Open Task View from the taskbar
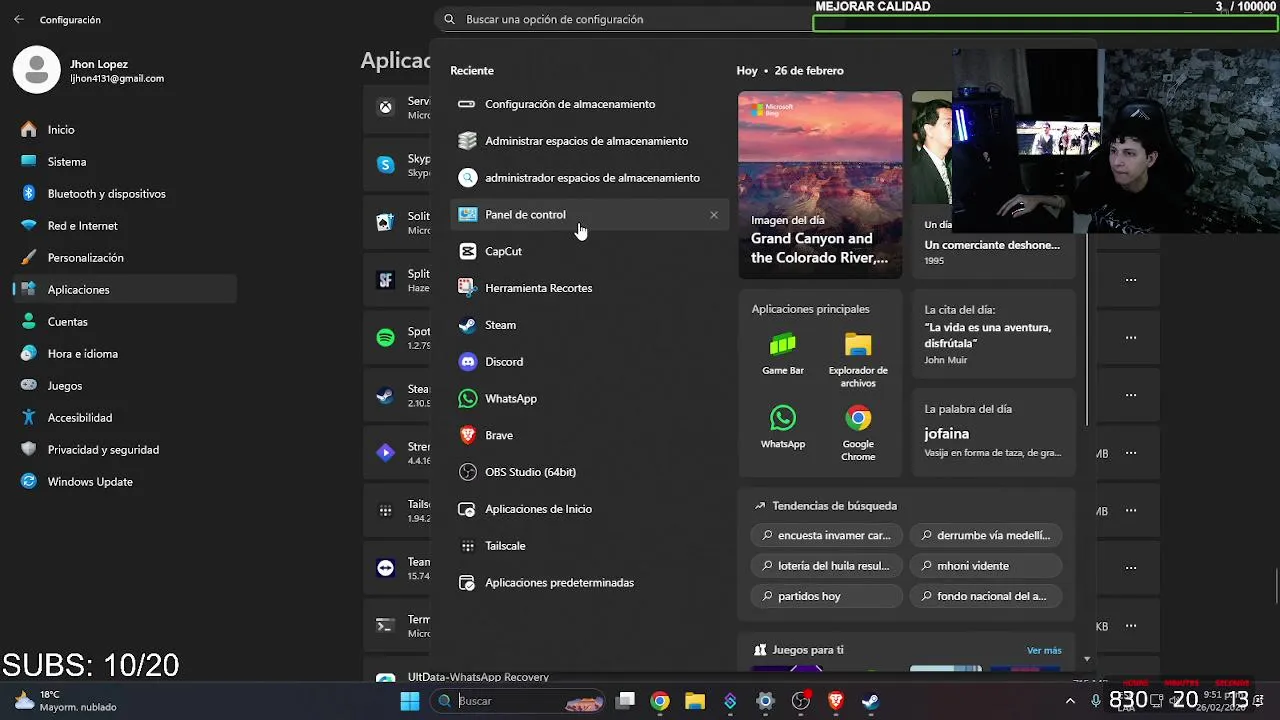 click(625, 701)
